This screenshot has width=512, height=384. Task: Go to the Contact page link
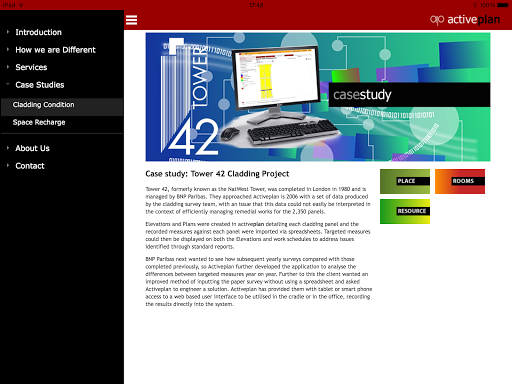pos(30,166)
